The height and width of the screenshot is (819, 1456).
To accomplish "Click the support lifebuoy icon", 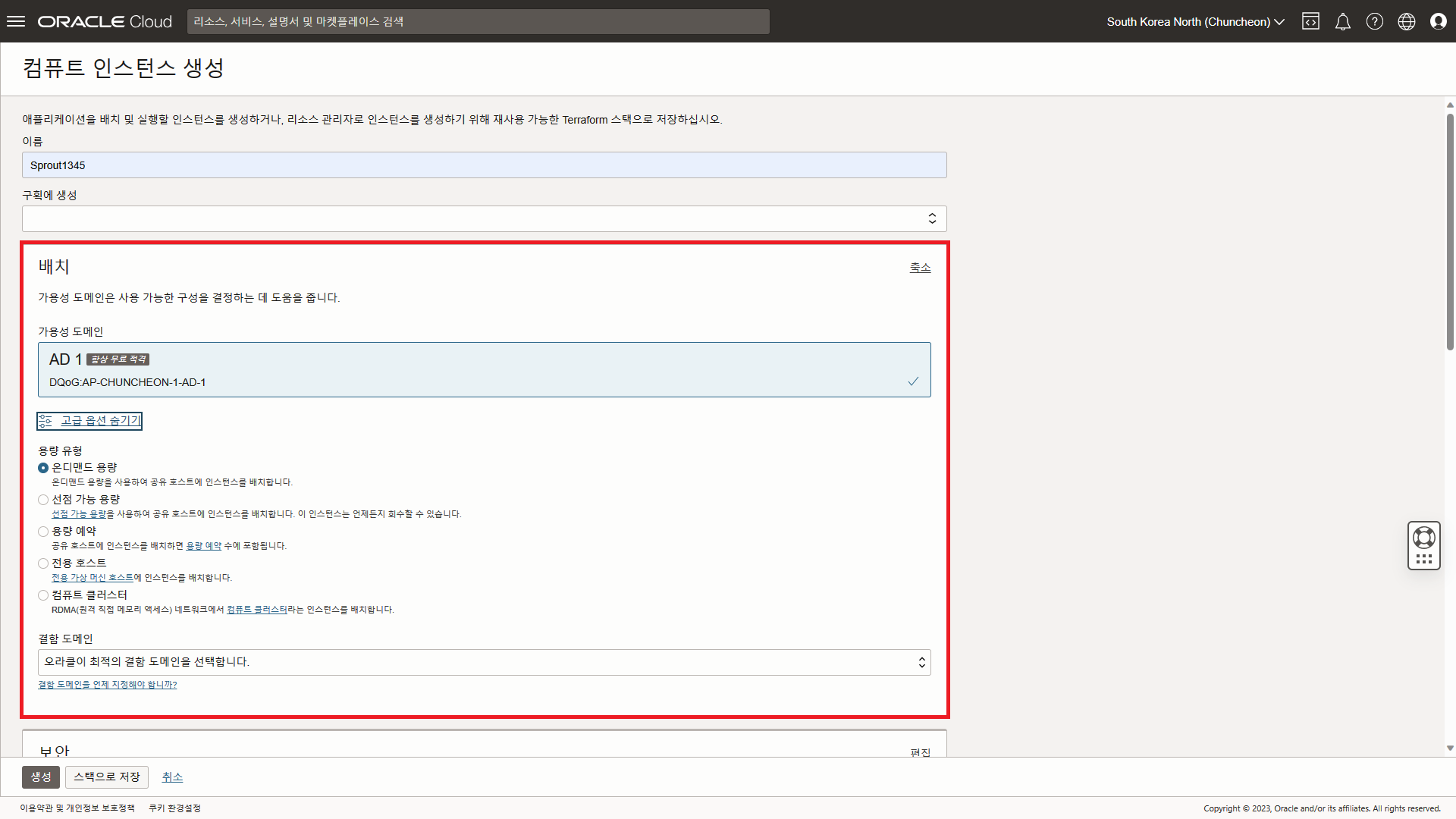I will [1423, 538].
